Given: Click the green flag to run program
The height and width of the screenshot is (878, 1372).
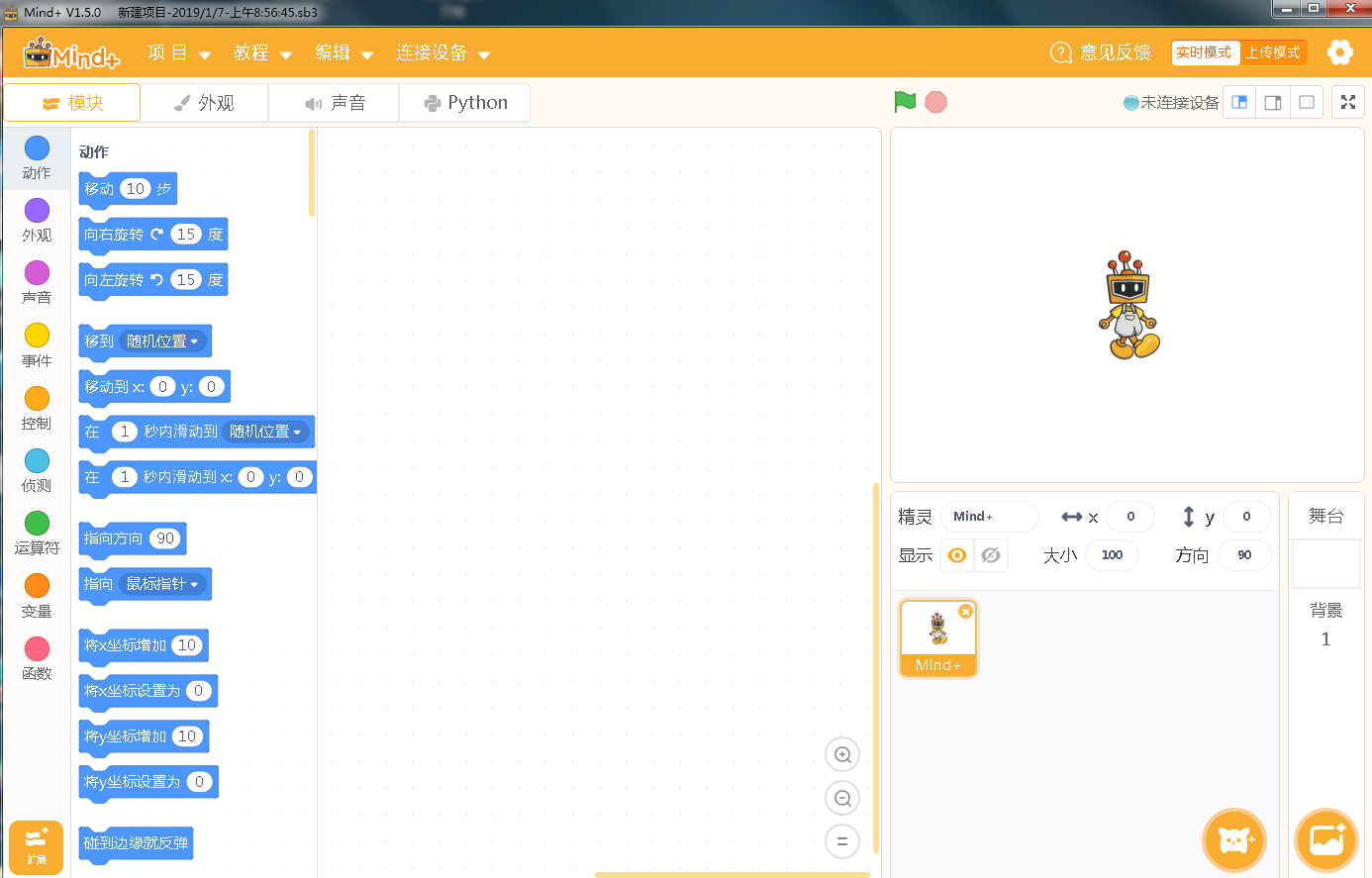Looking at the screenshot, I should click(905, 102).
